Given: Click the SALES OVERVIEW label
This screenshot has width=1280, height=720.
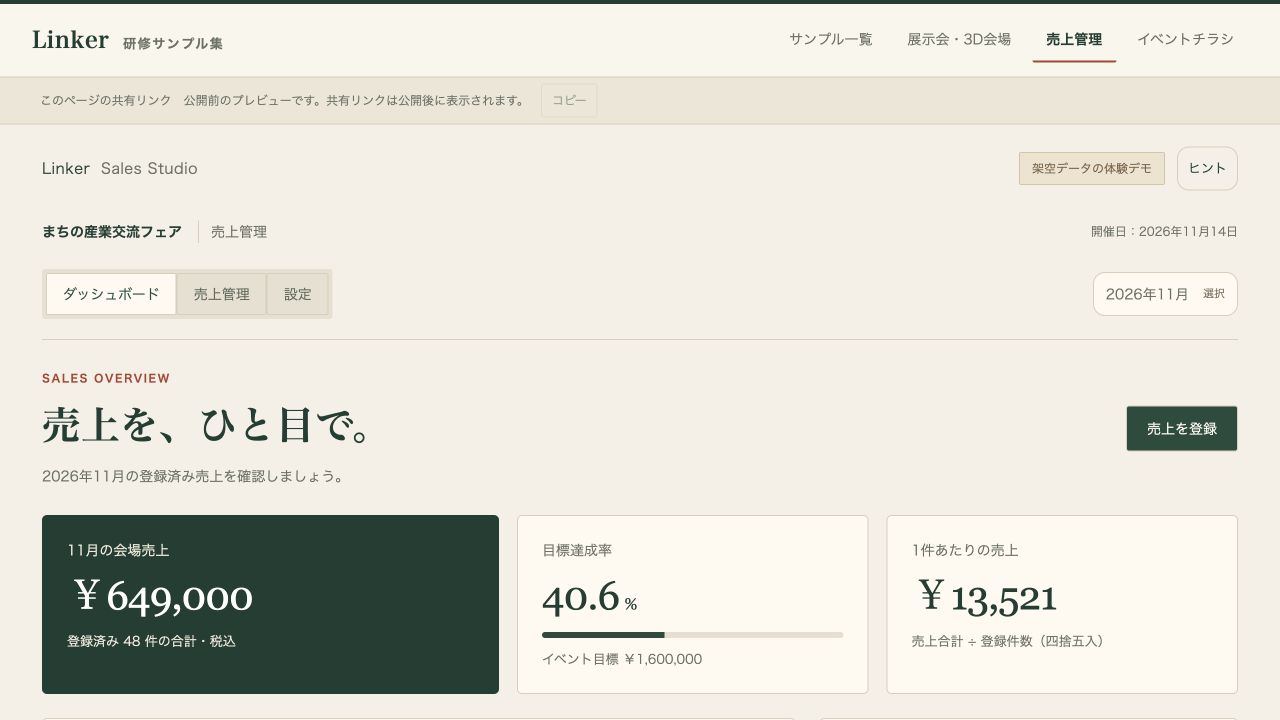Looking at the screenshot, I should [106, 378].
